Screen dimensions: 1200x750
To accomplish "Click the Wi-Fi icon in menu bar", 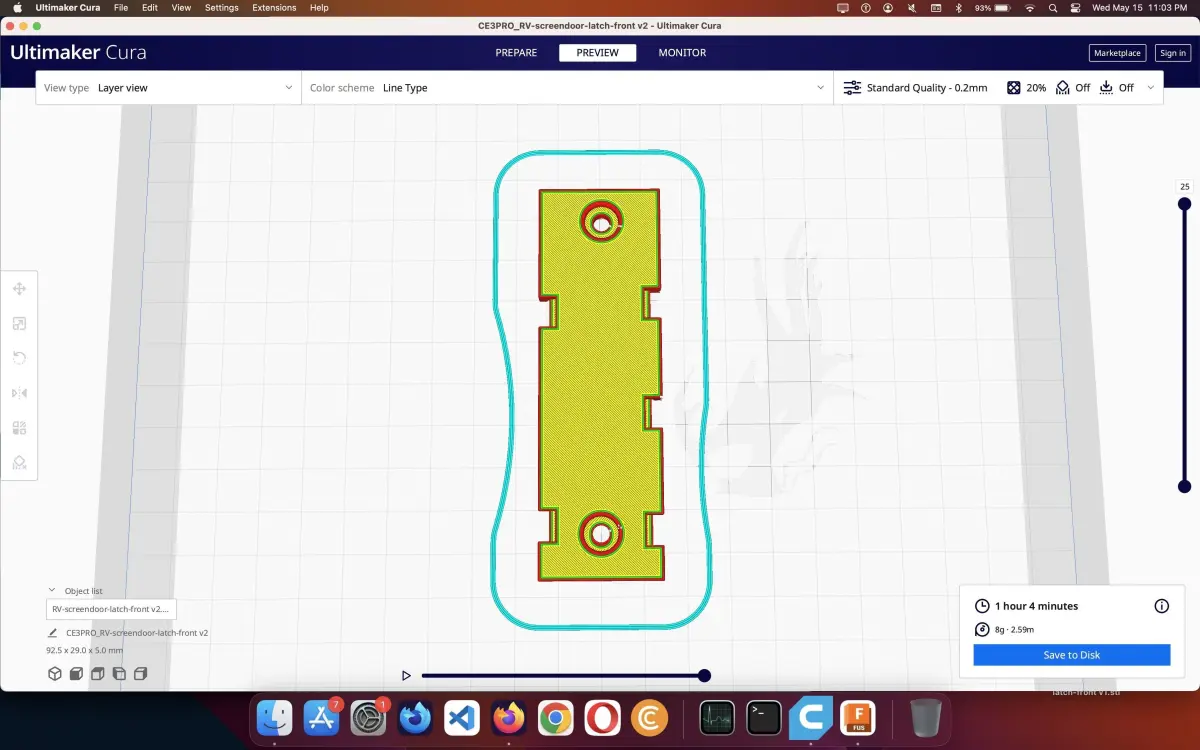I will click(1030, 8).
